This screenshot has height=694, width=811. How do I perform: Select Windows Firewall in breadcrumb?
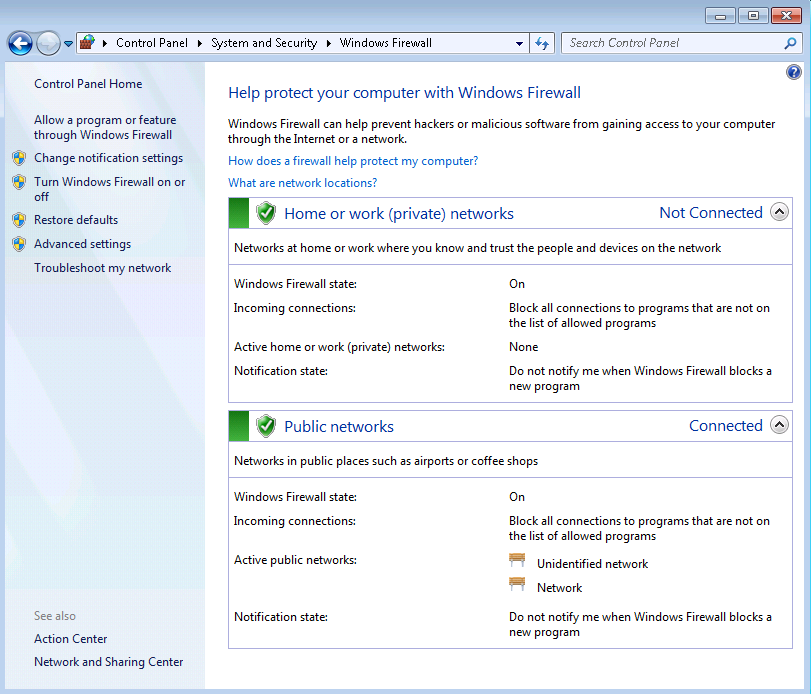coord(385,43)
